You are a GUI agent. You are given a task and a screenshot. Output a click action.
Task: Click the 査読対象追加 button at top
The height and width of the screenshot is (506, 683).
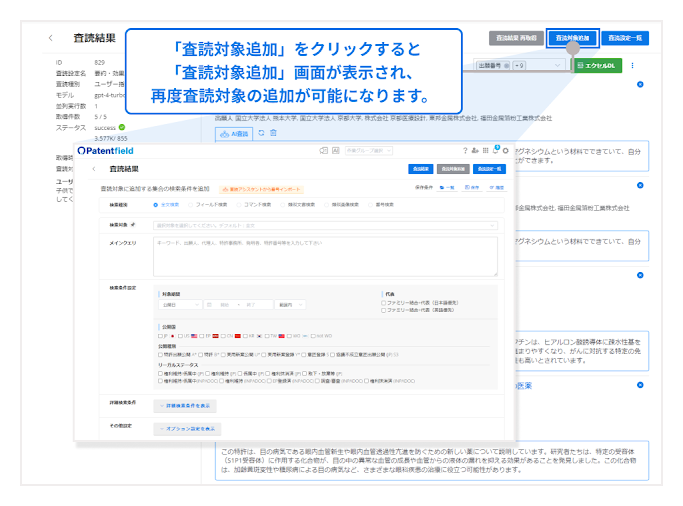573,38
